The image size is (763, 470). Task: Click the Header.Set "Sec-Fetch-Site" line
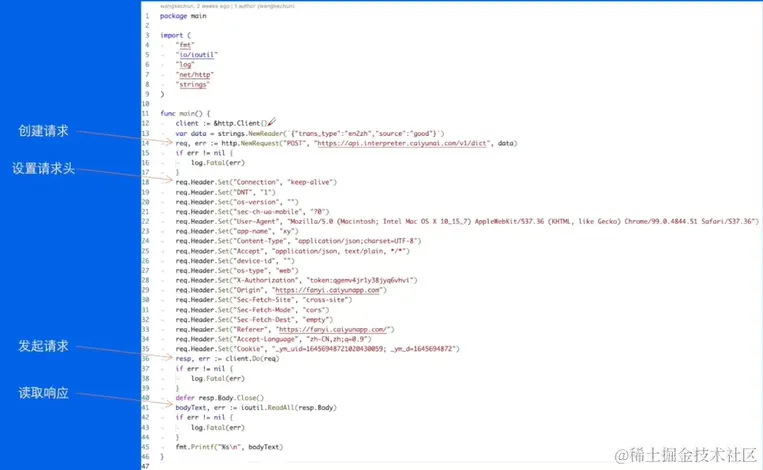[x=264, y=300]
